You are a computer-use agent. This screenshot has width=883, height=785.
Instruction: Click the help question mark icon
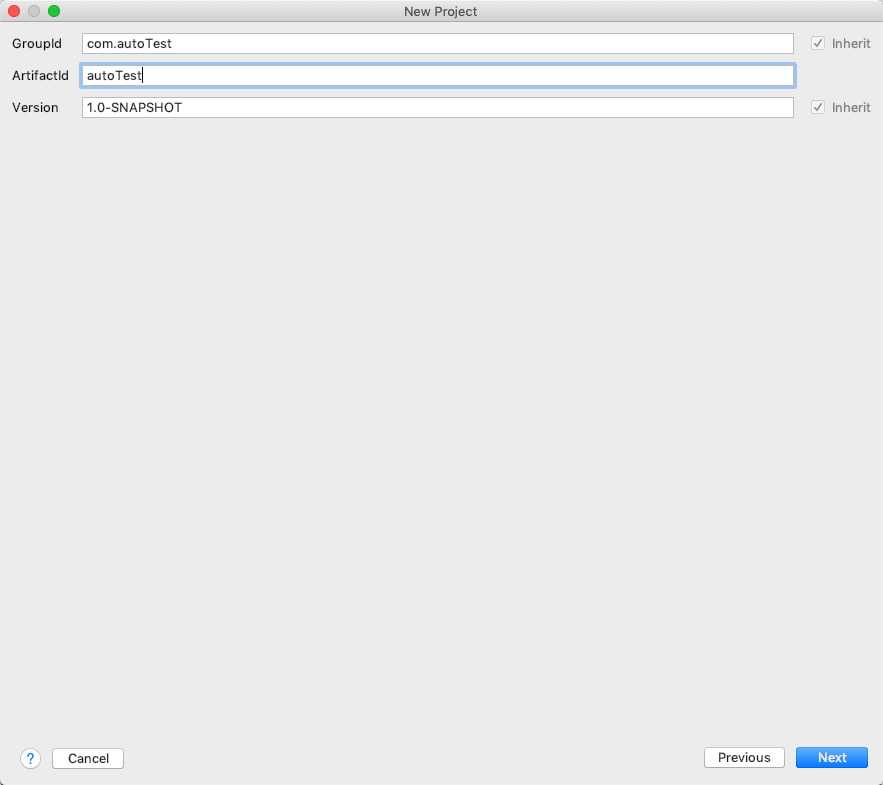[x=30, y=759]
